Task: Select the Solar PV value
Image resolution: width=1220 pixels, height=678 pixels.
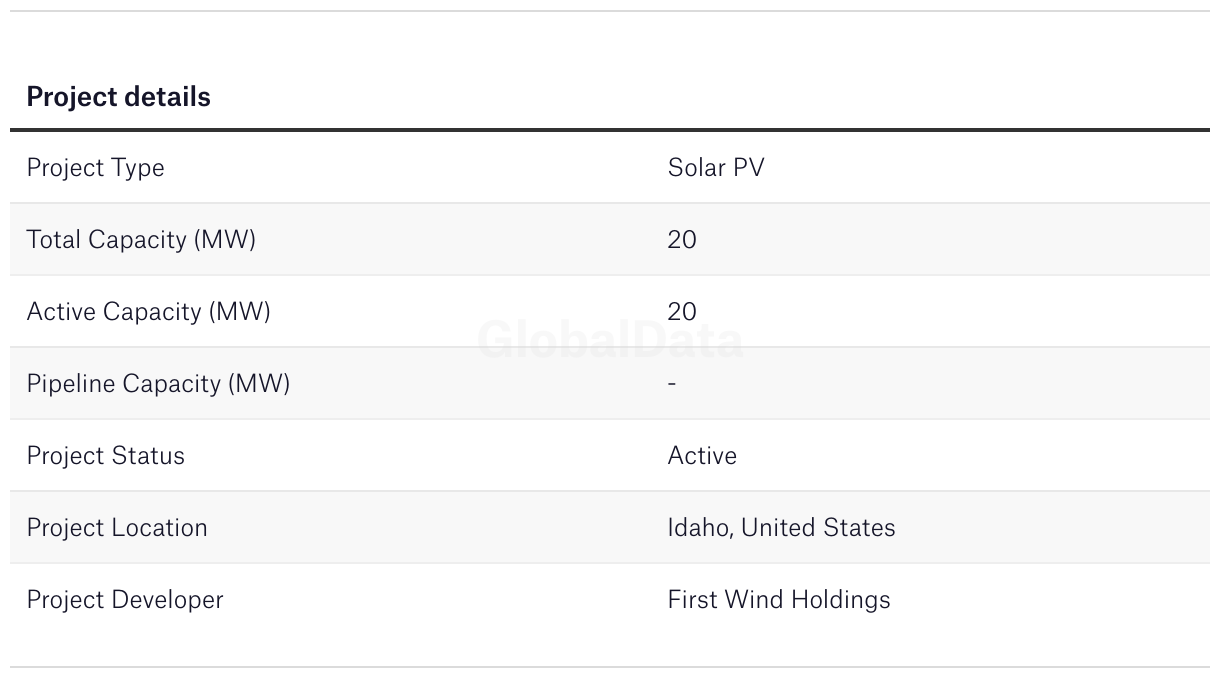Action: coord(715,168)
